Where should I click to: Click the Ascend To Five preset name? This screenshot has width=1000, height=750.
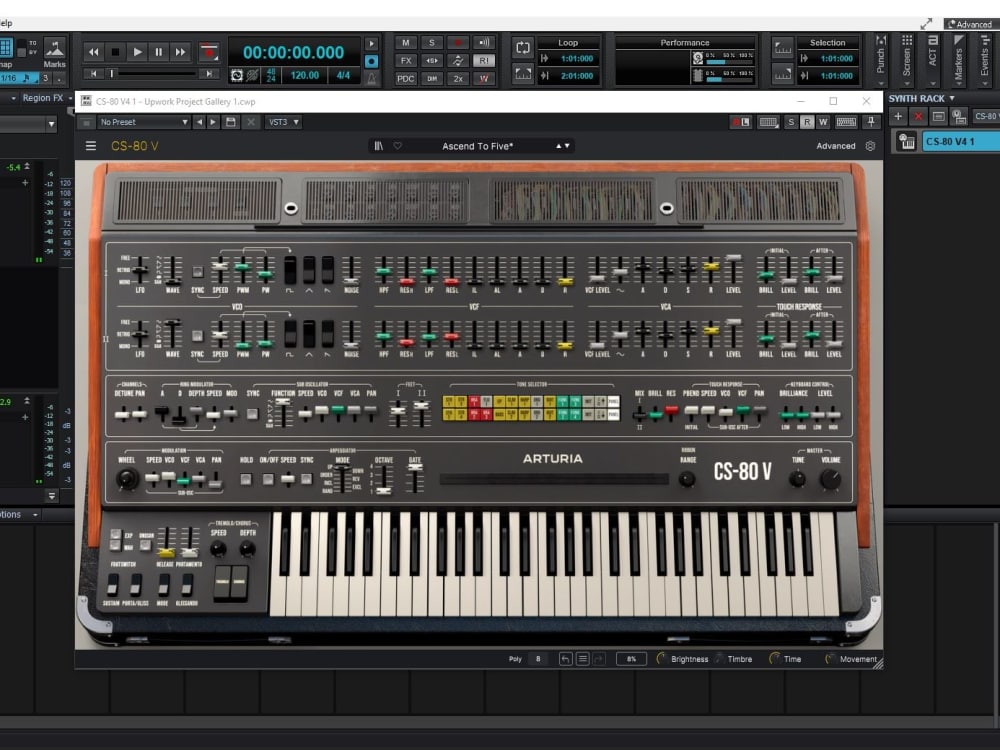click(478, 146)
